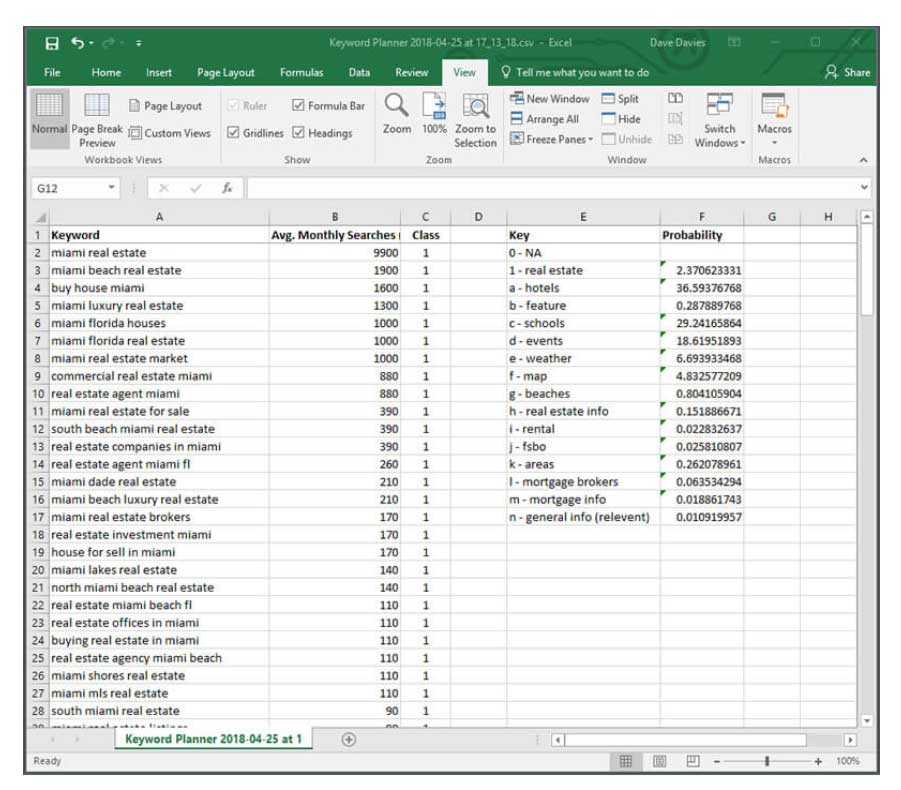Click Synchronous Scrolling icon
Viewport: 901px width, 790px height.
[675, 119]
